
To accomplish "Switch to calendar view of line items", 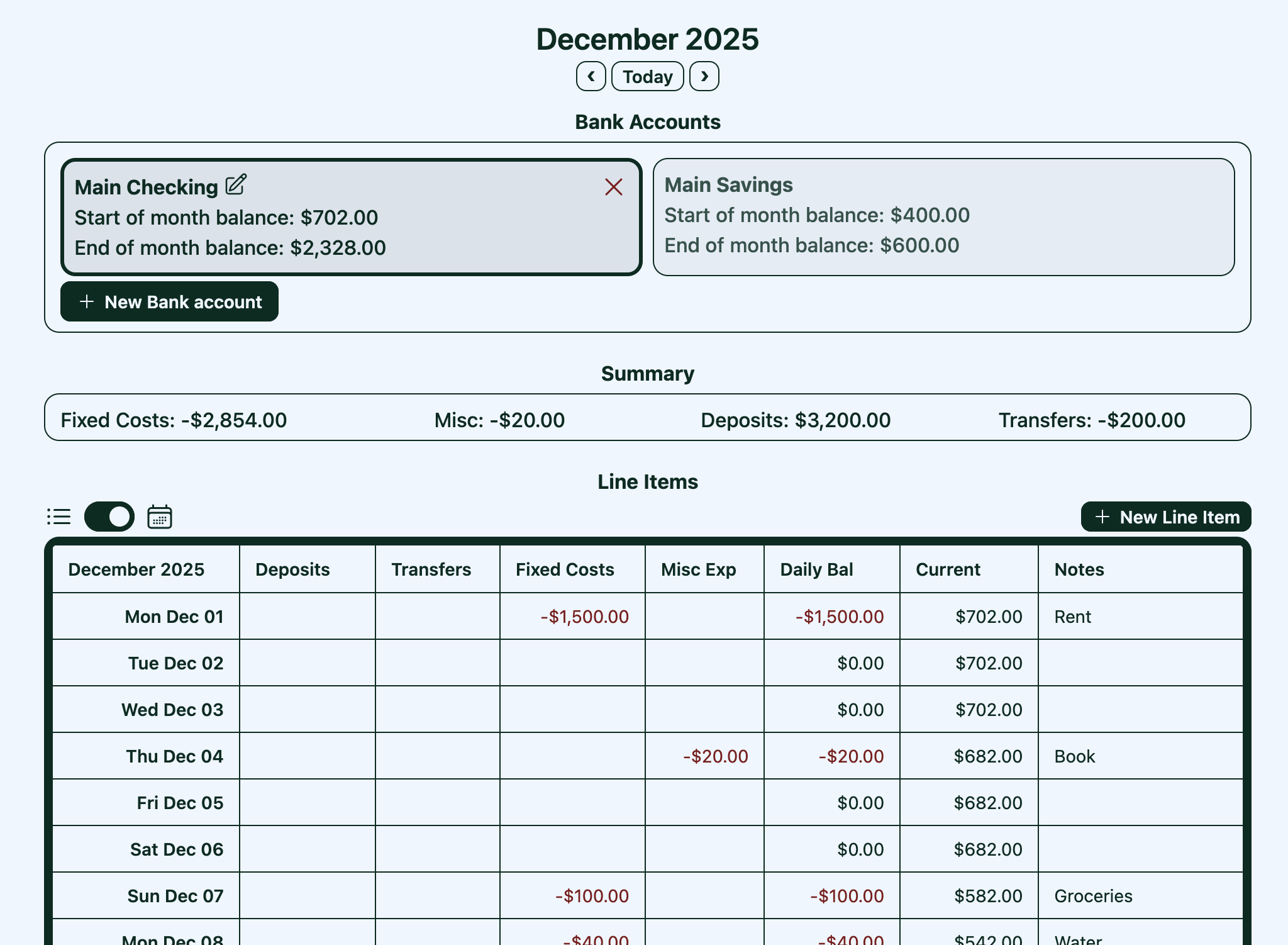I will tap(159, 517).
